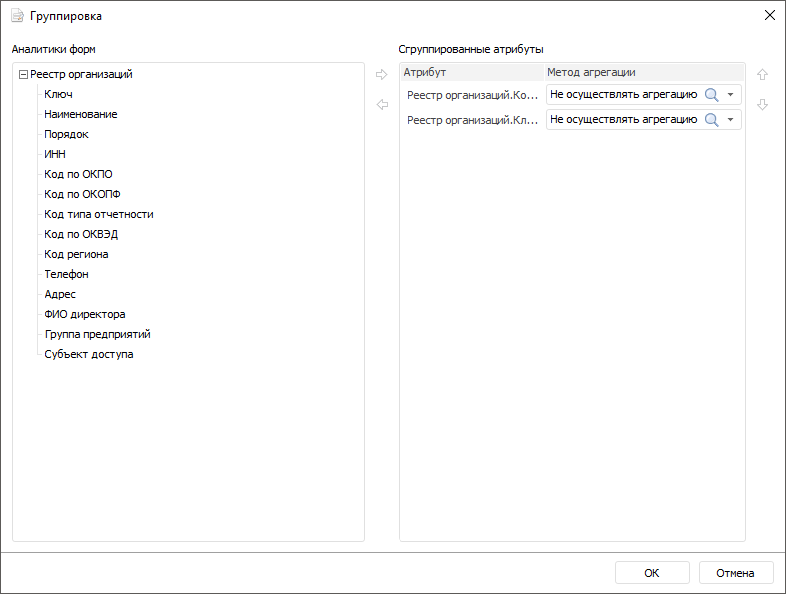Select the Группа предприятий item

point(97,334)
